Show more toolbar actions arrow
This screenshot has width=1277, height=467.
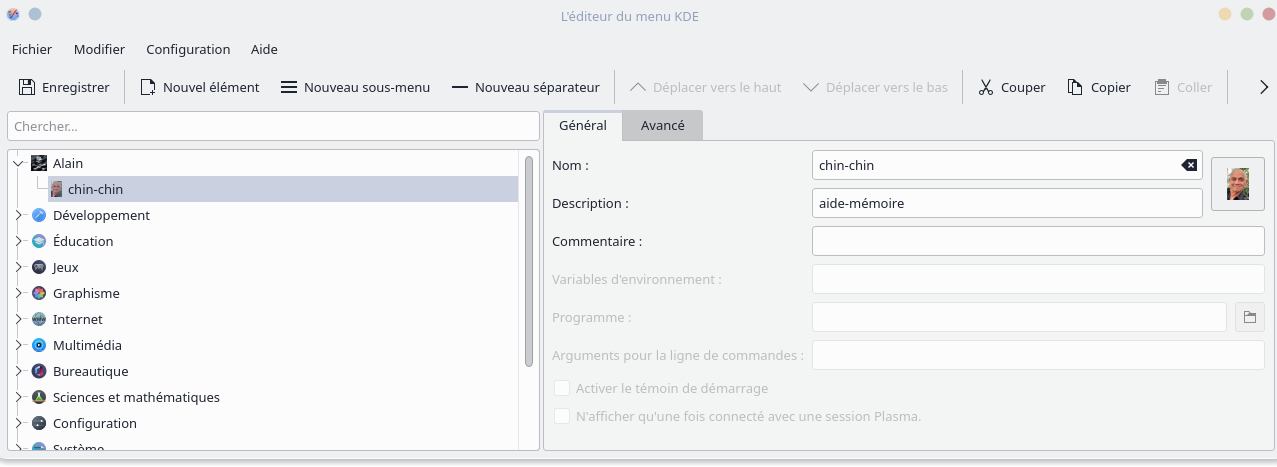pos(1264,88)
